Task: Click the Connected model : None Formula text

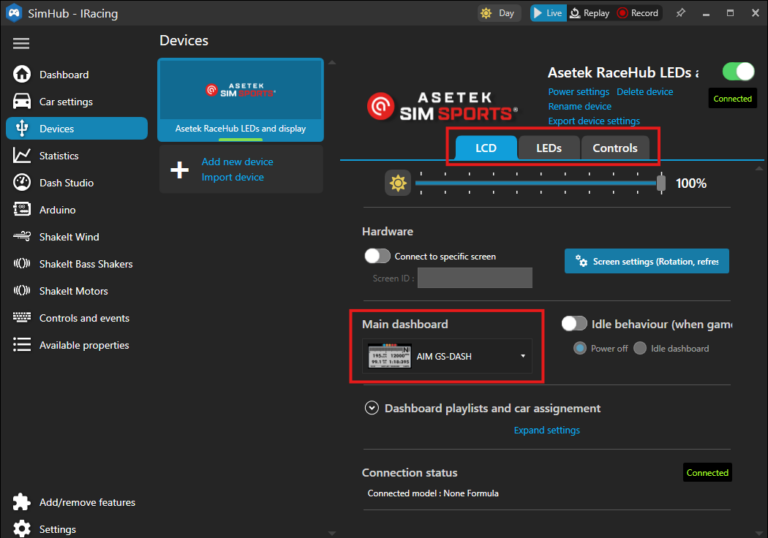Action: click(x=433, y=493)
